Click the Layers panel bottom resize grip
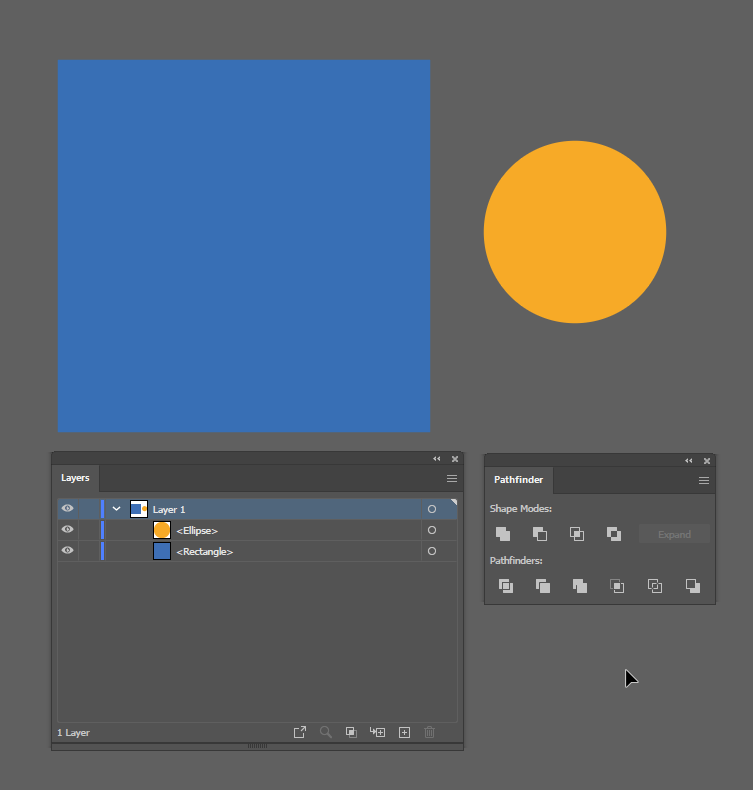 [257, 746]
